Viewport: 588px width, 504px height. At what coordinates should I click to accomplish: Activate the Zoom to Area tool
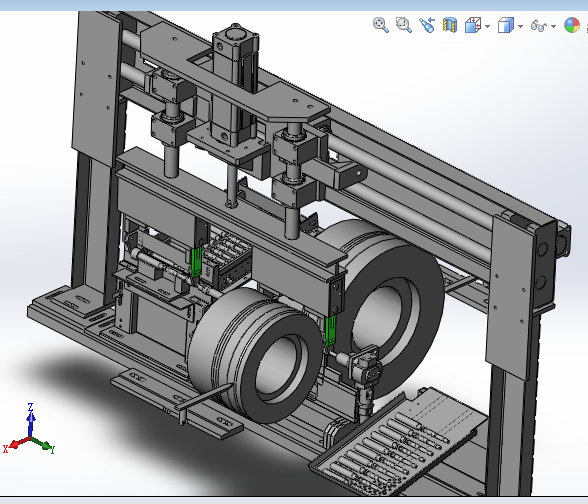[404, 25]
